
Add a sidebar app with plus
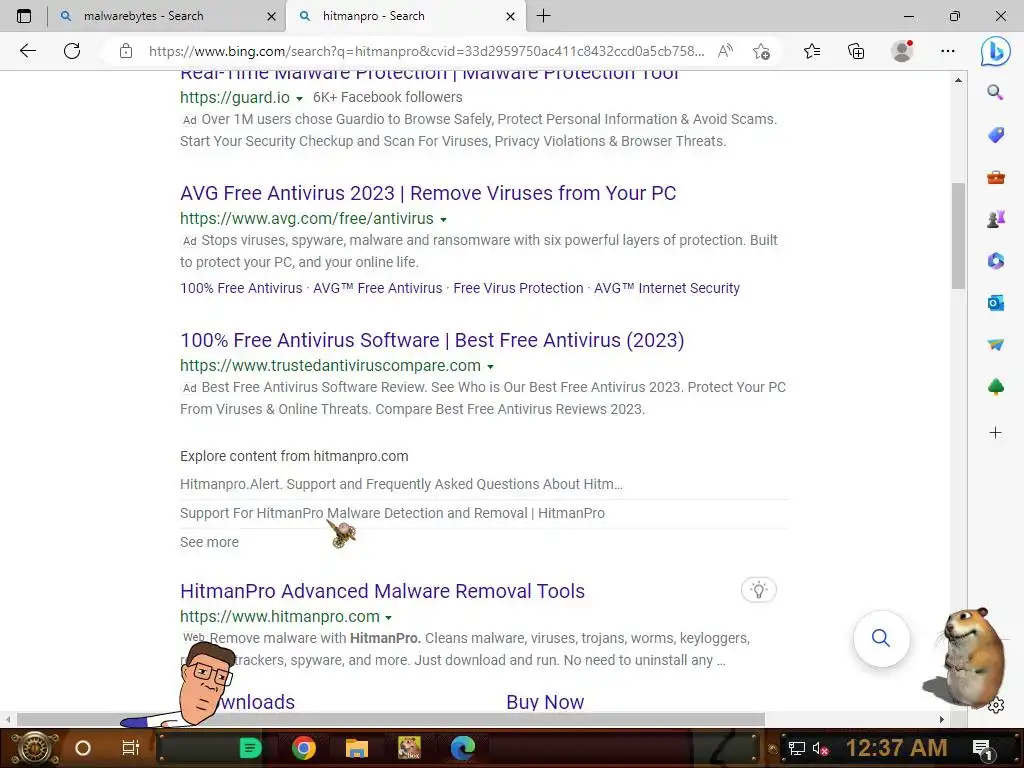click(995, 432)
